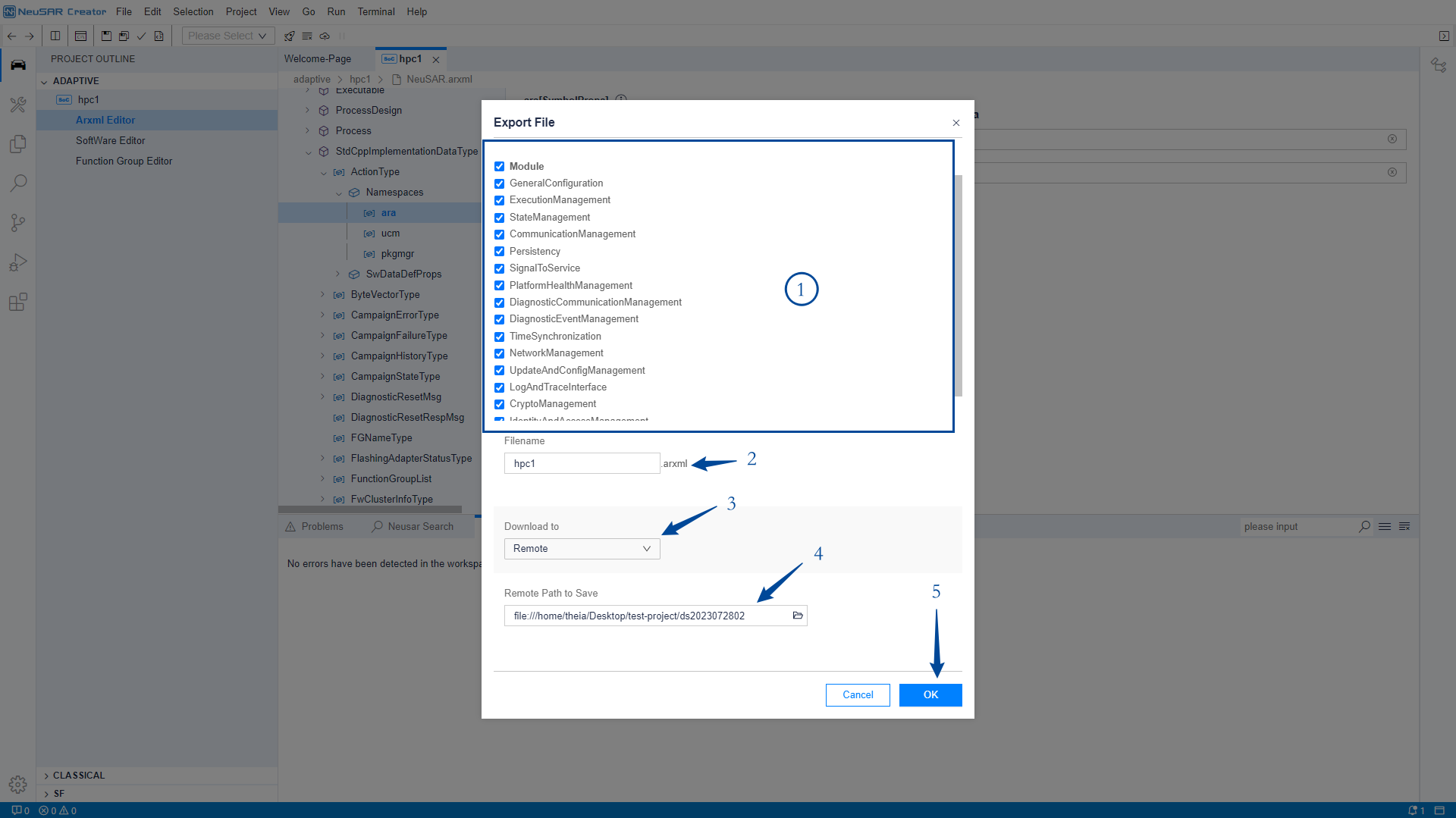Uncheck the Persistency checkbox
Screen dimensions: 1456x818
pyautogui.click(x=499, y=252)
